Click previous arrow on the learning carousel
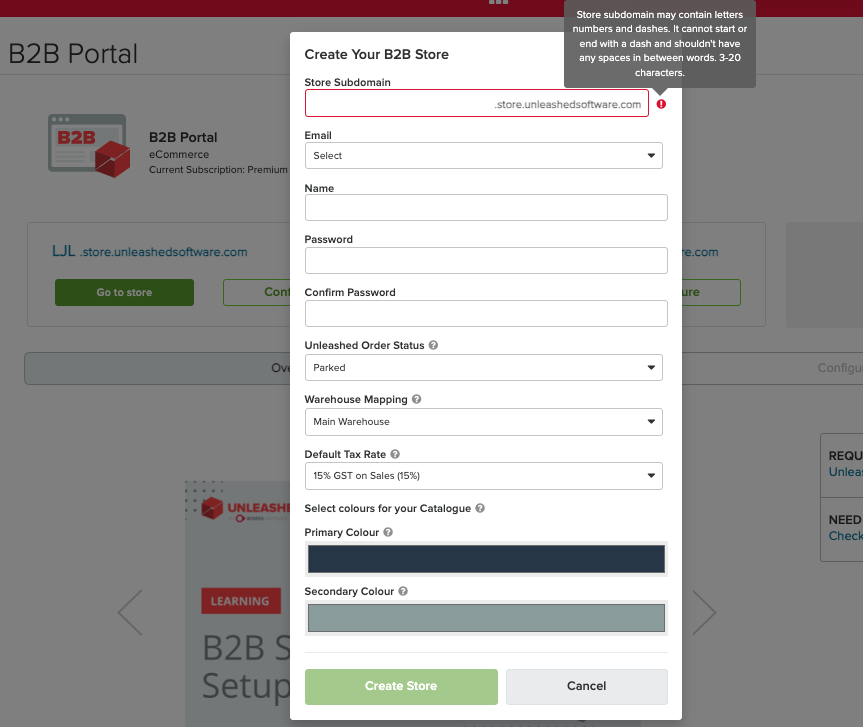Screen dimensions: 863x727 click(130, 613)
